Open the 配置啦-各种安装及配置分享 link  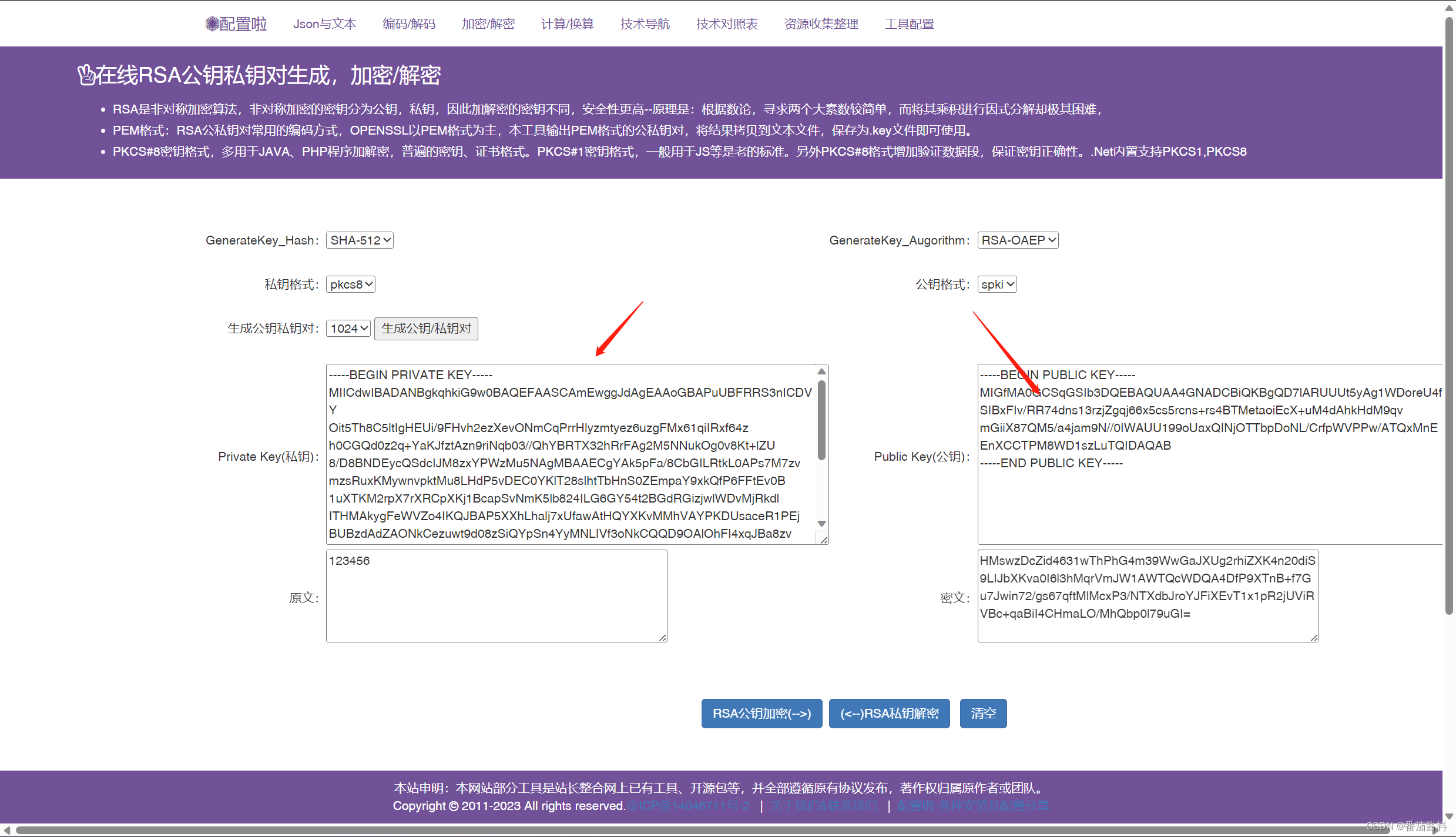(973, 806)
